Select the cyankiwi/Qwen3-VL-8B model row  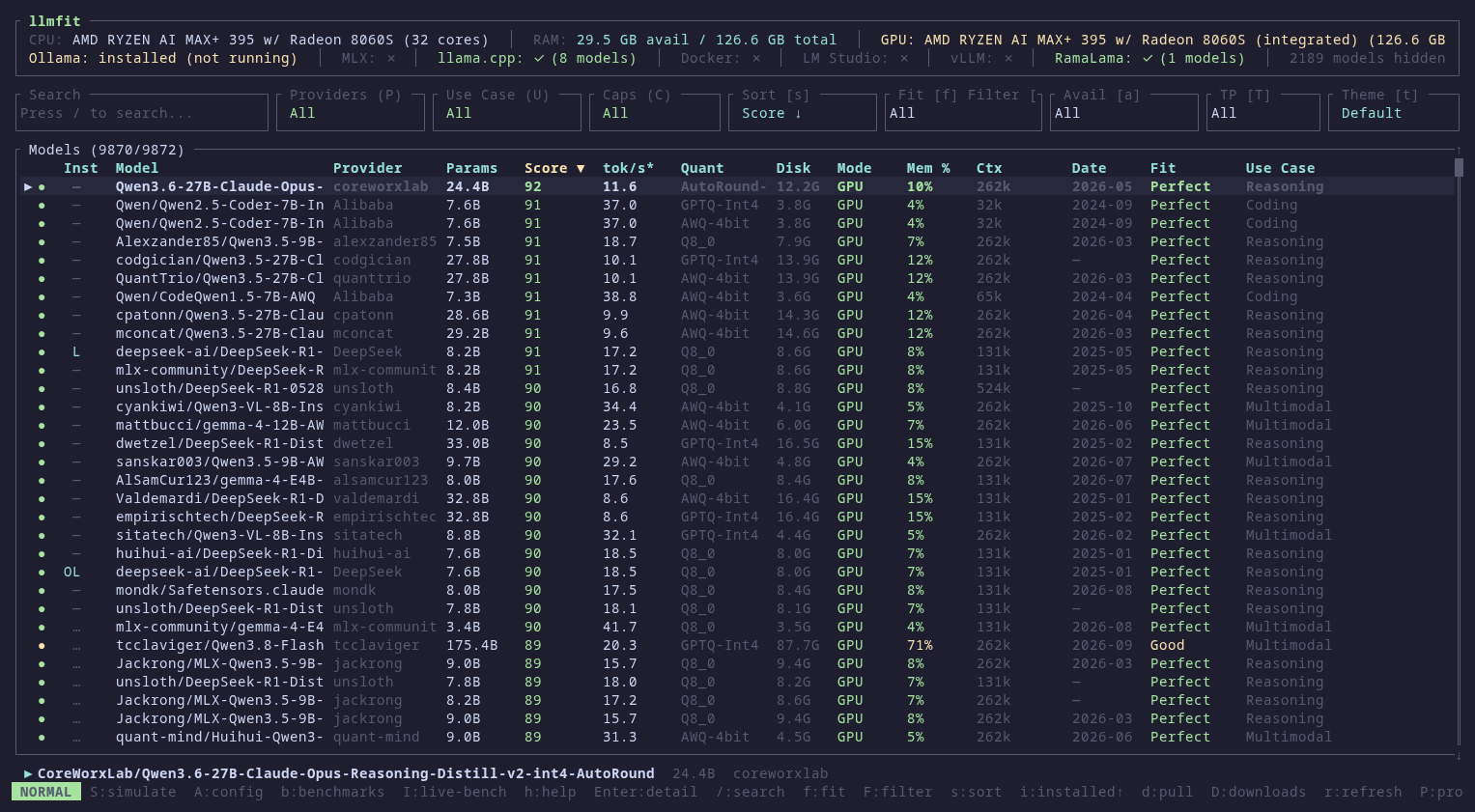739,406
